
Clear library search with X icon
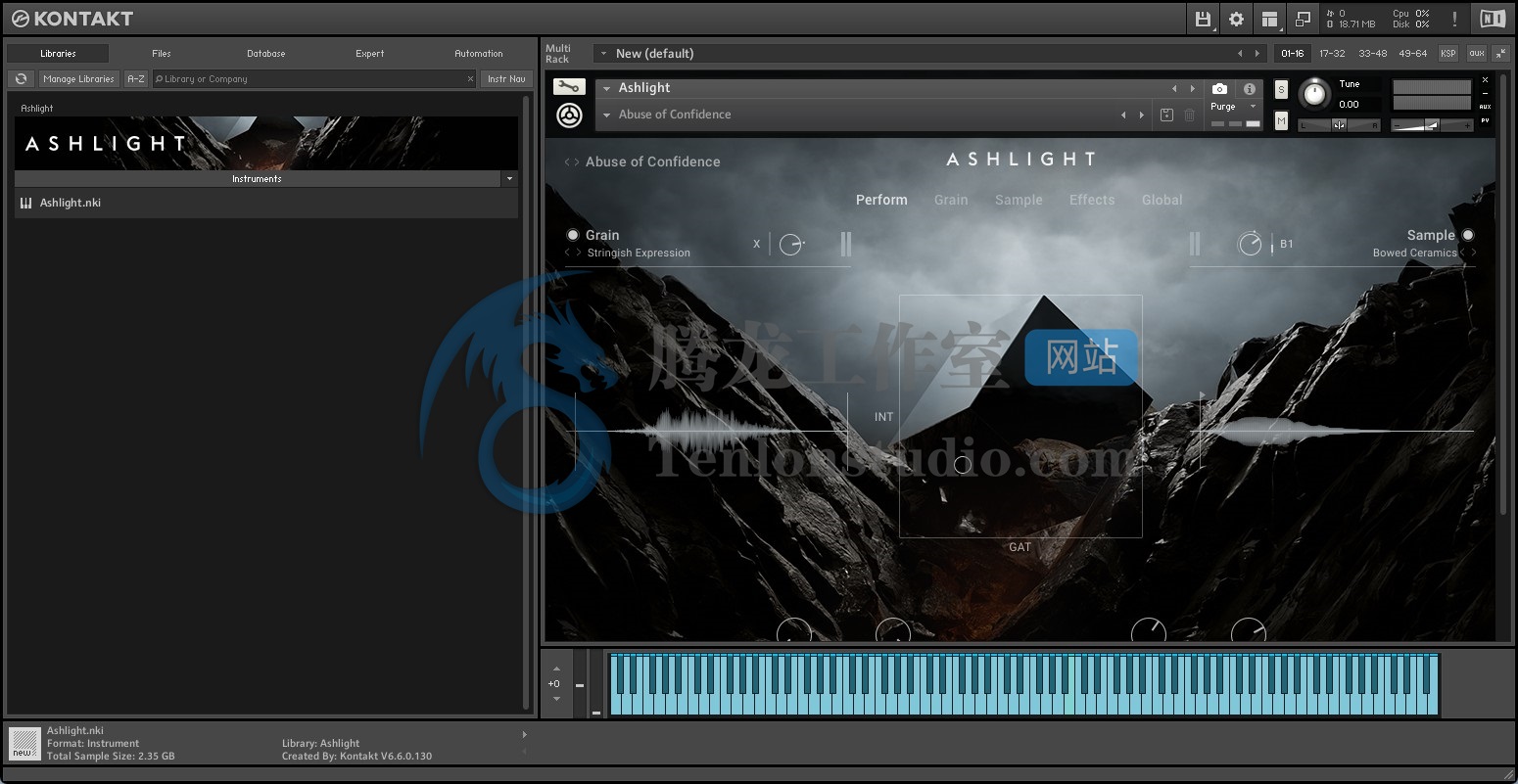click(470, 79)
